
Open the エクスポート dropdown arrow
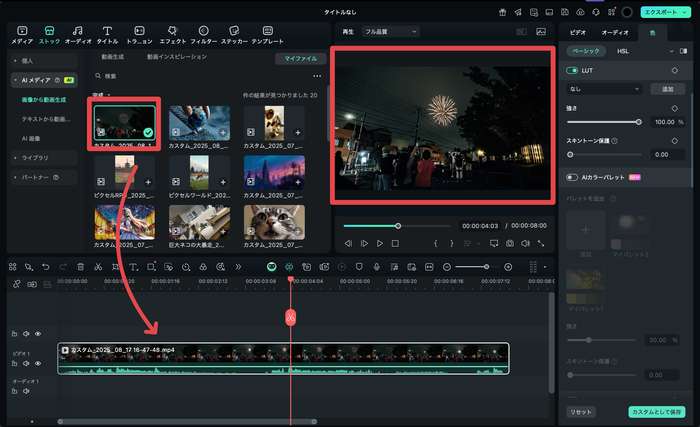685,12
